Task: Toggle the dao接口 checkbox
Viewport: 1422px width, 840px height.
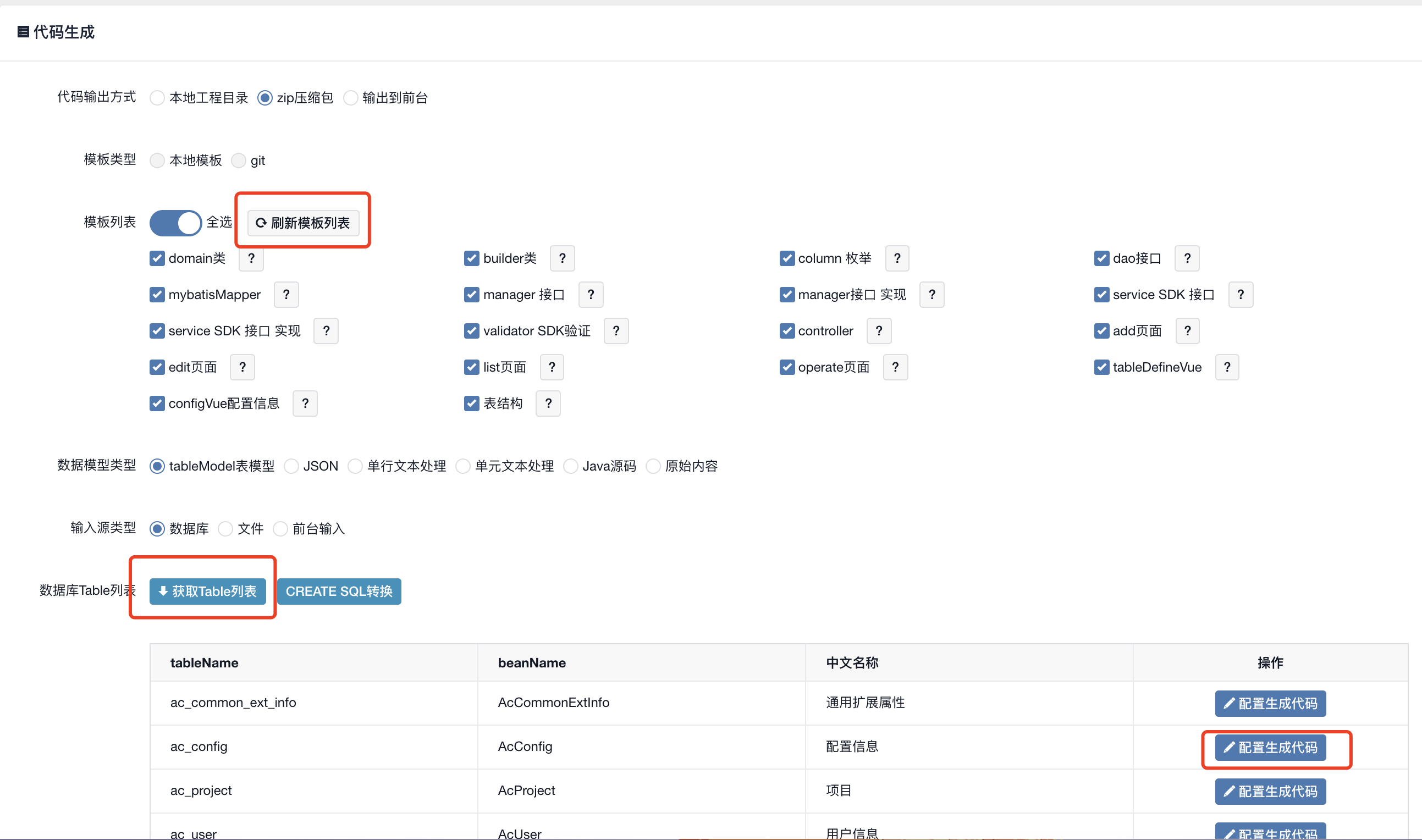Action: pos(1101,258)
